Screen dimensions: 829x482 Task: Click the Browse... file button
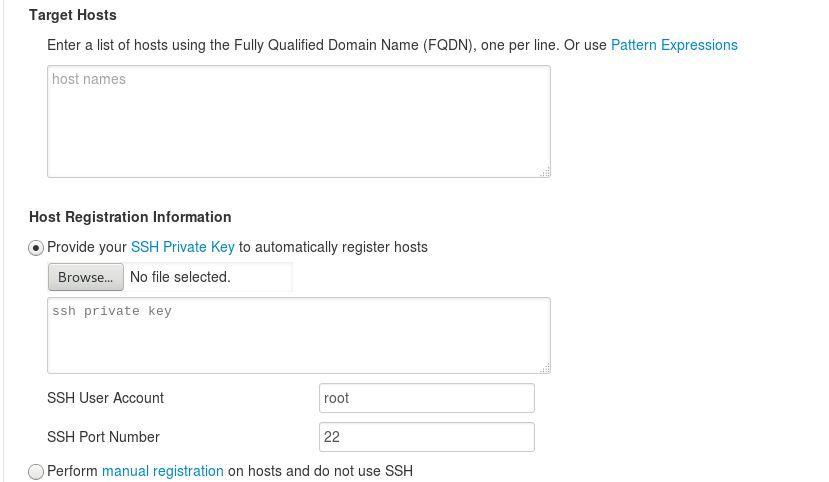85,277
